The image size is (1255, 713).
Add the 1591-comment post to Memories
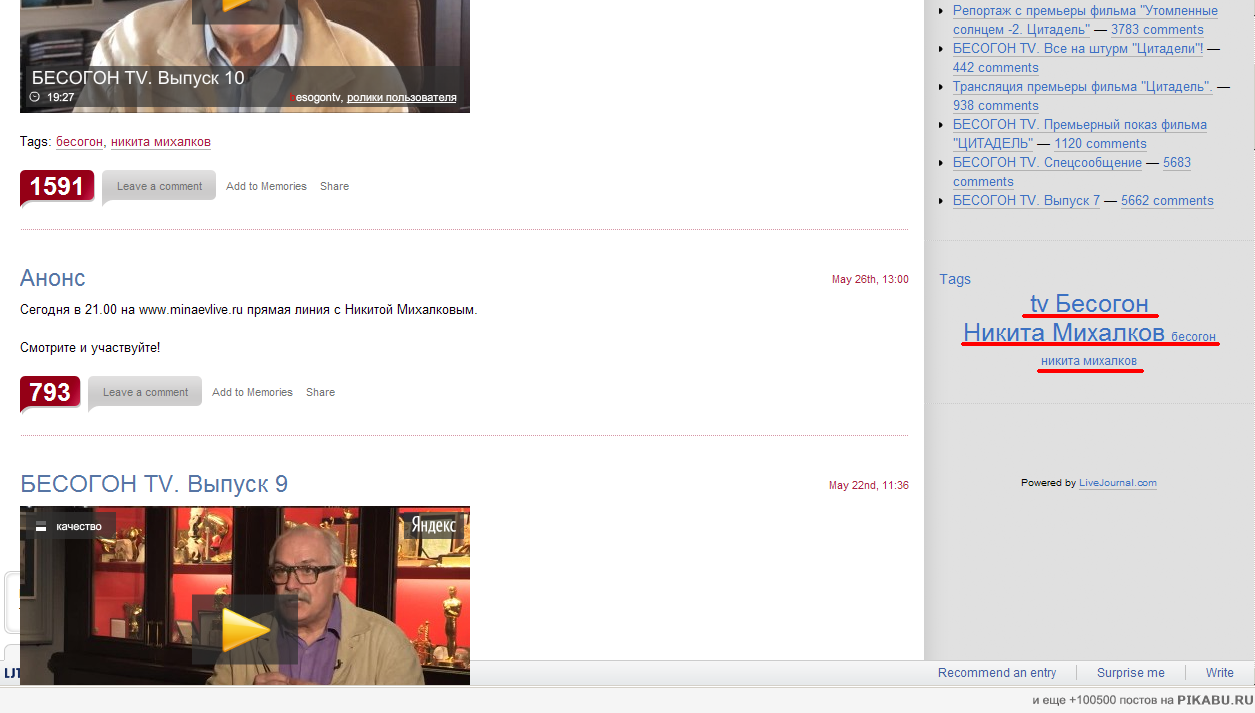266,186
